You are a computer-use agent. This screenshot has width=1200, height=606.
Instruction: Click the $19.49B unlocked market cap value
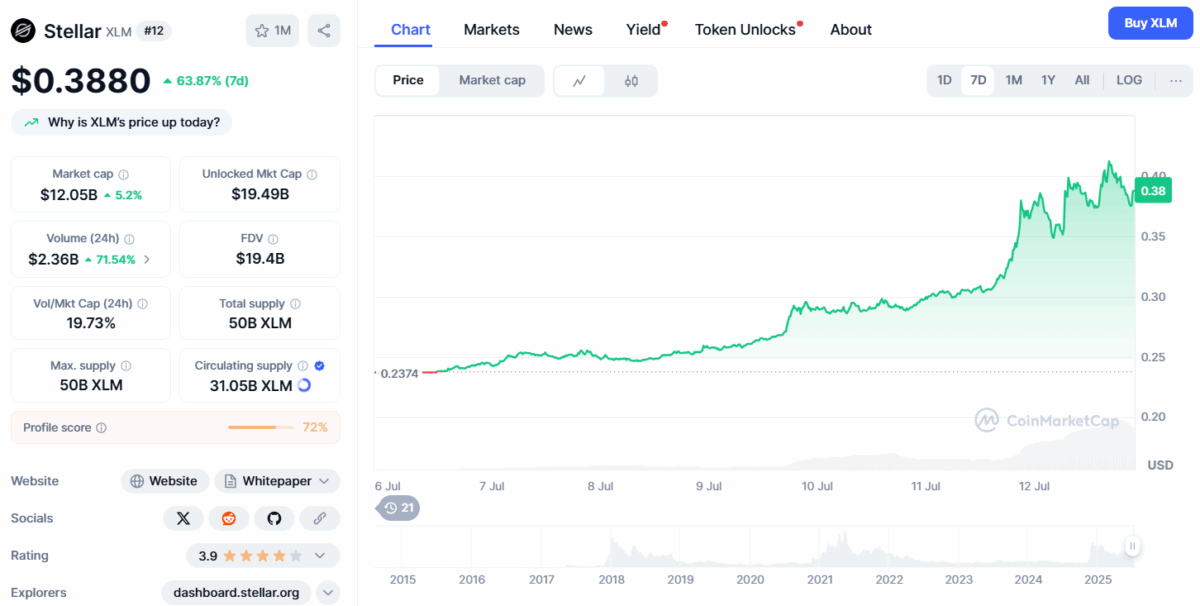pyautogui.click(x=259, y=194)
